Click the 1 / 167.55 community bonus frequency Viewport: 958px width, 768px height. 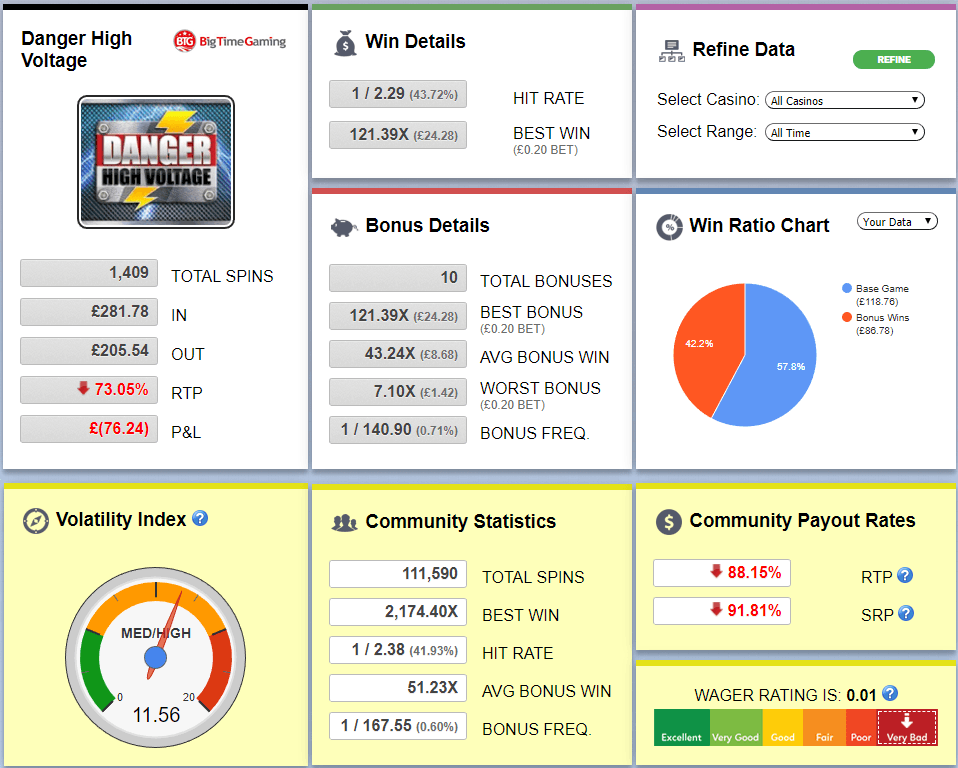(398, 726)
